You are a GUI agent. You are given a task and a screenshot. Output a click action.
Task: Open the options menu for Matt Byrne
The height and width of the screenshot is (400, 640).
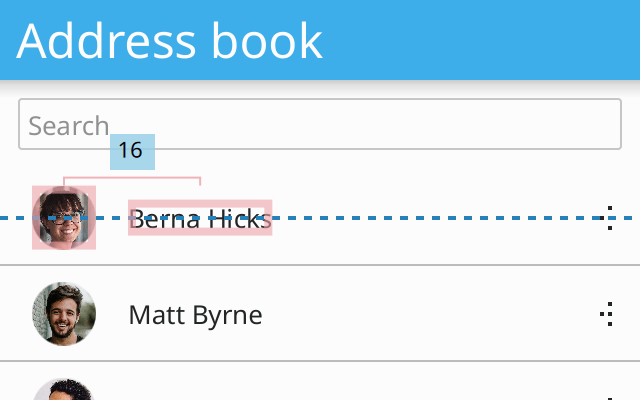(608, 314)
